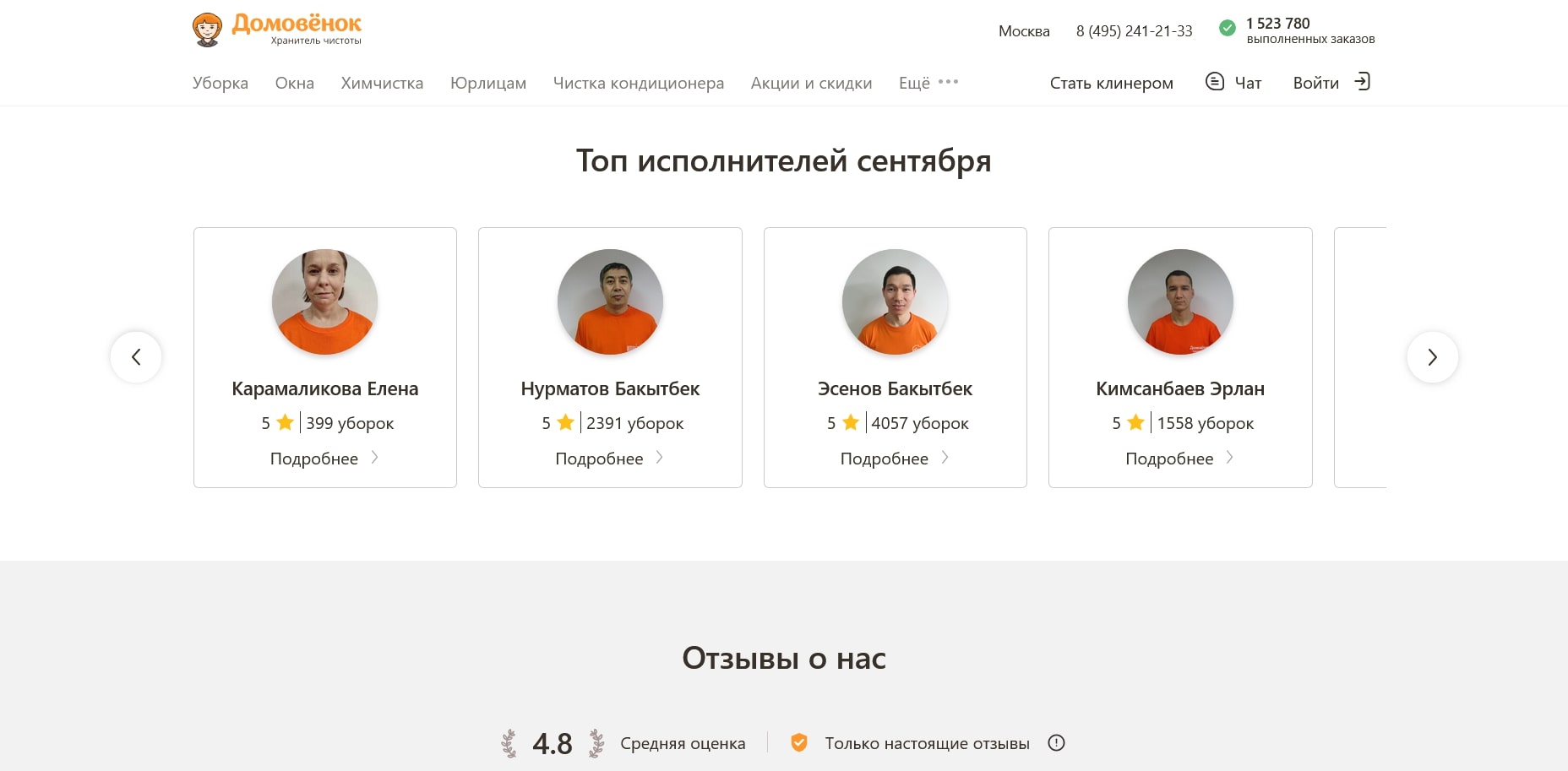1568x771 pixels.
Task: Open the chat via speech bubble icon
Action: pos(1214,82)
